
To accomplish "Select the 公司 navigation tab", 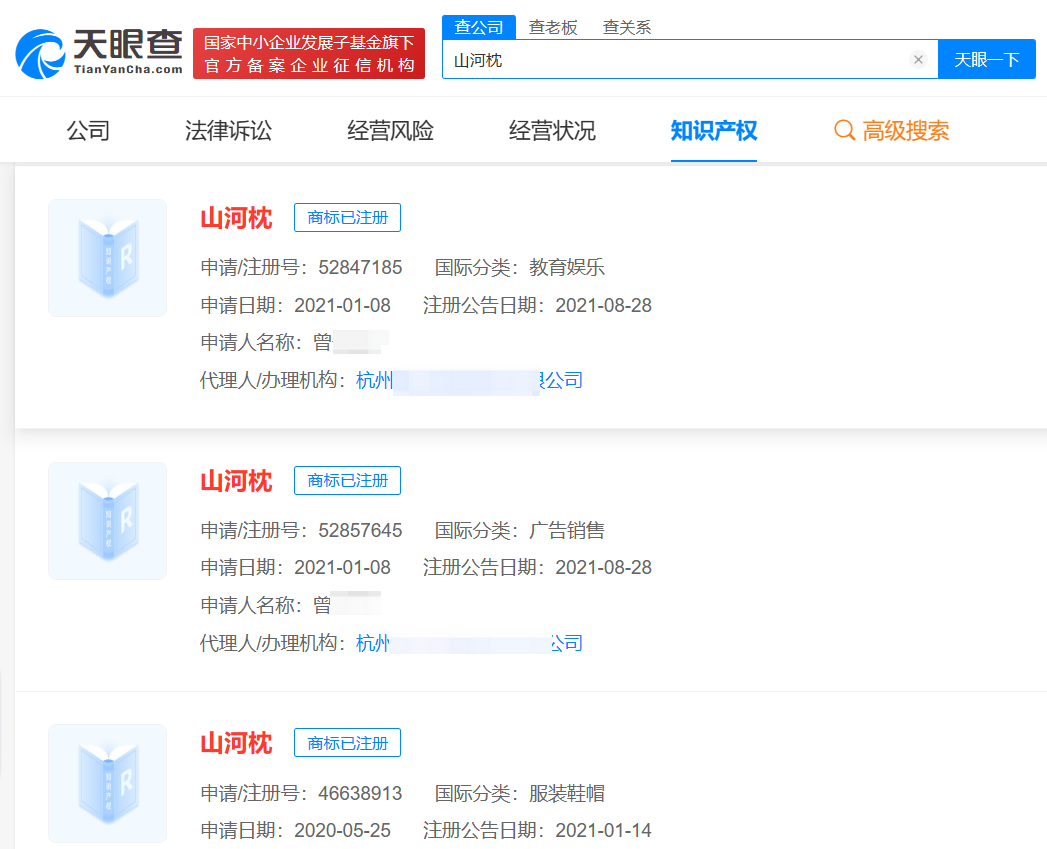I will pos(88,130).
